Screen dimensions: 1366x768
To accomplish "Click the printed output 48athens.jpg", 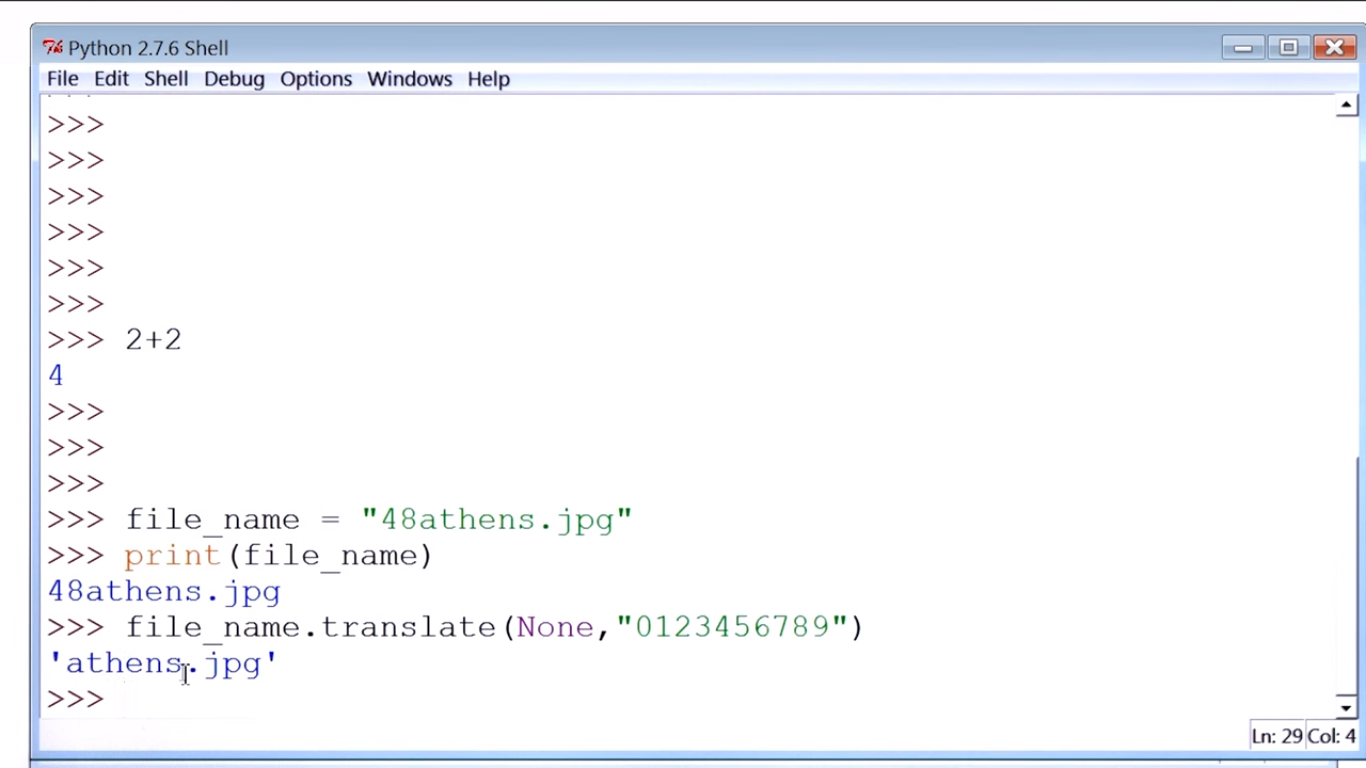I will 164,592.
